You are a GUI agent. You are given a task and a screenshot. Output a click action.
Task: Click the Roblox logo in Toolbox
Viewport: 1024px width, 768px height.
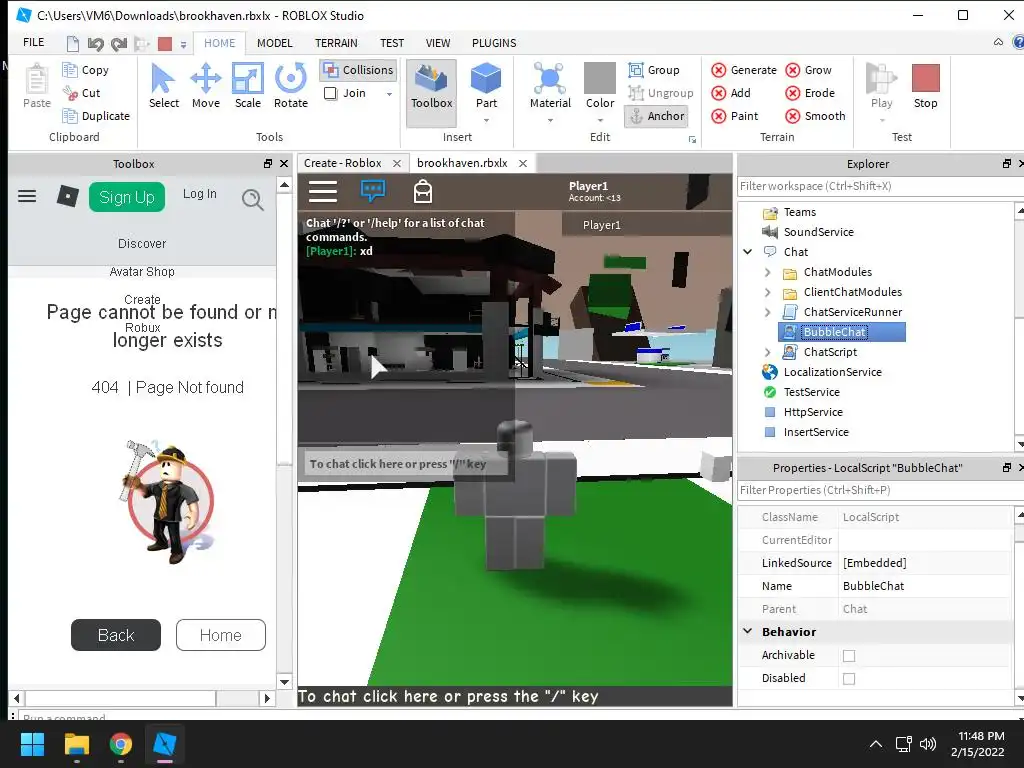67,196
